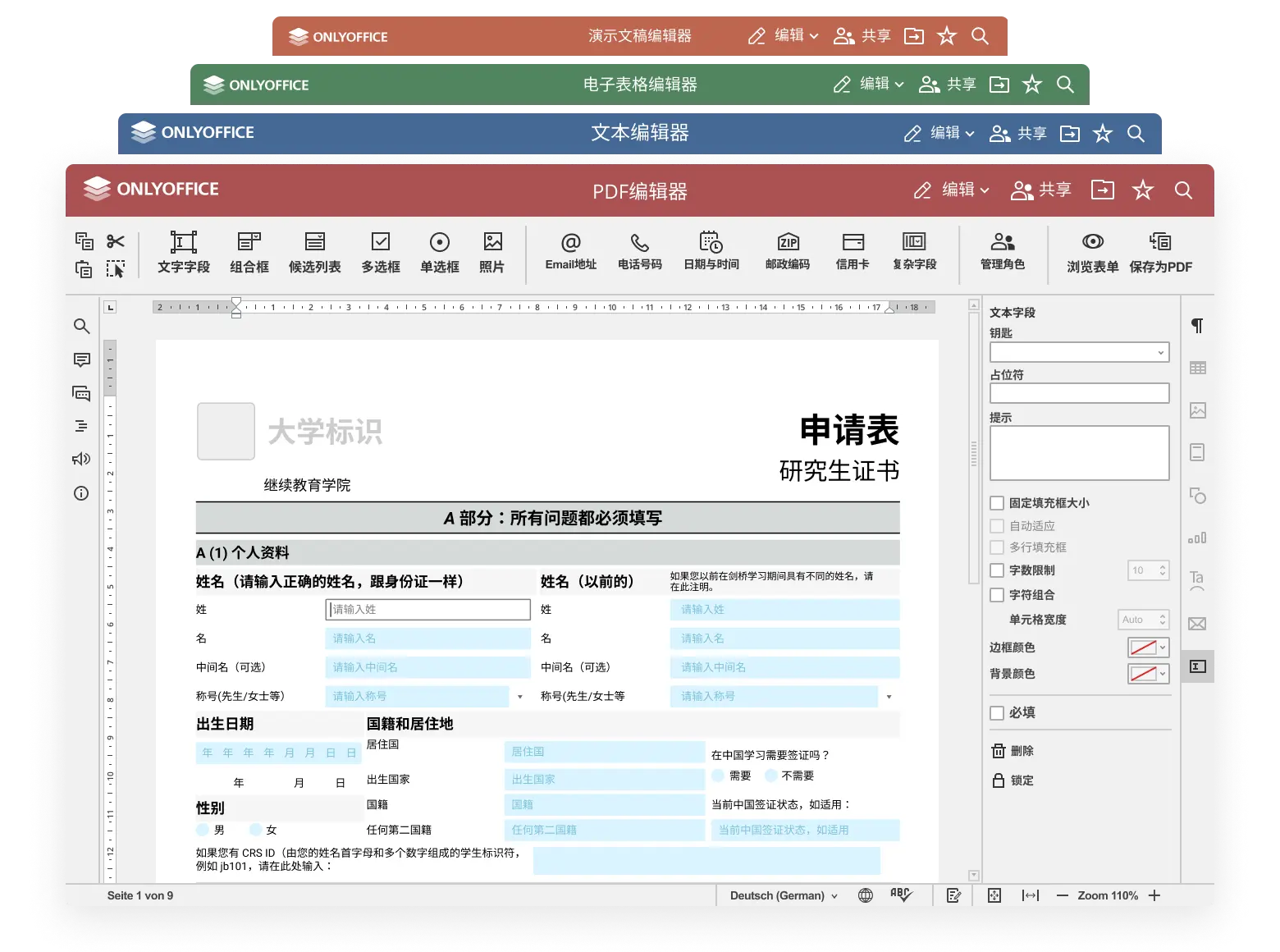Viewport: 1280px width, 952px height.
Task: Click track changes icon in status bar
Action: (954, 895)
